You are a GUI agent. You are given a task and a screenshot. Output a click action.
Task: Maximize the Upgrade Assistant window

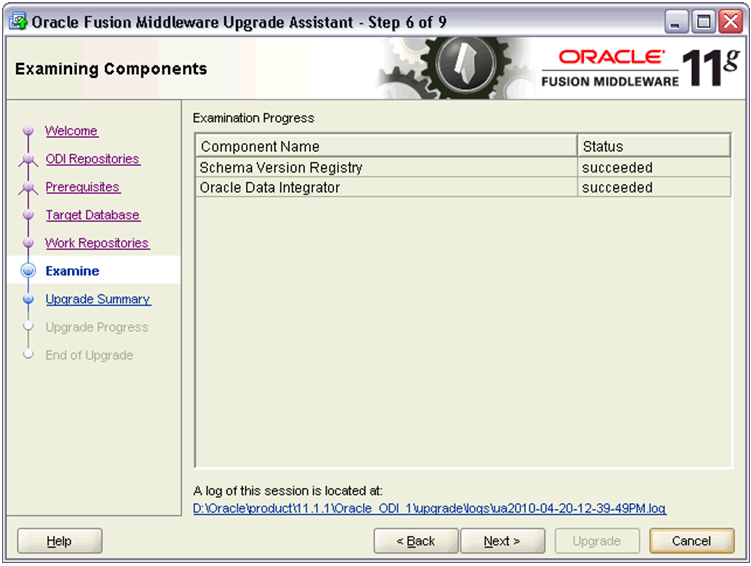(x=704, y=22)
